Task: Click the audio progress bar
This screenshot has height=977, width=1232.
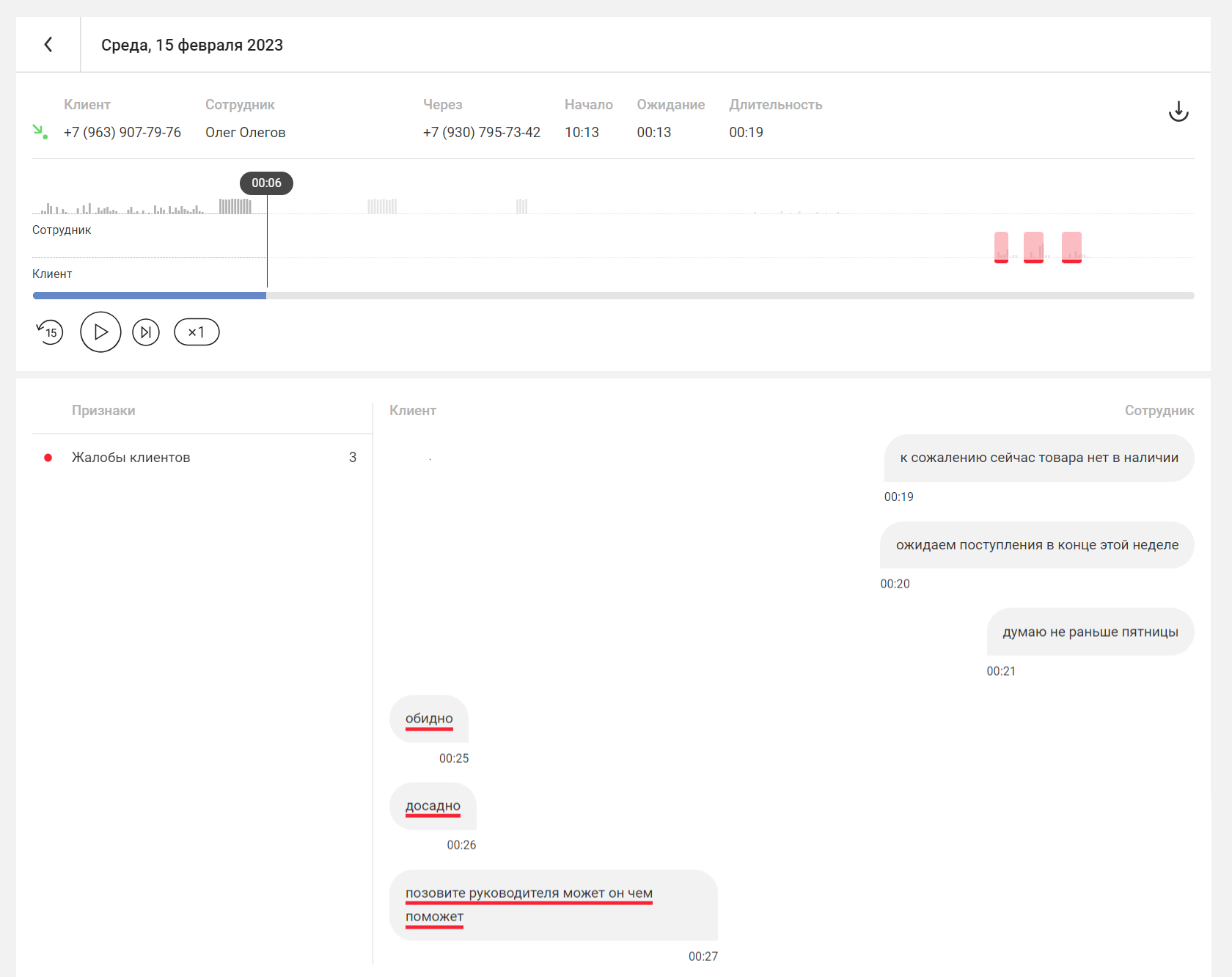Action: [613, 296]
